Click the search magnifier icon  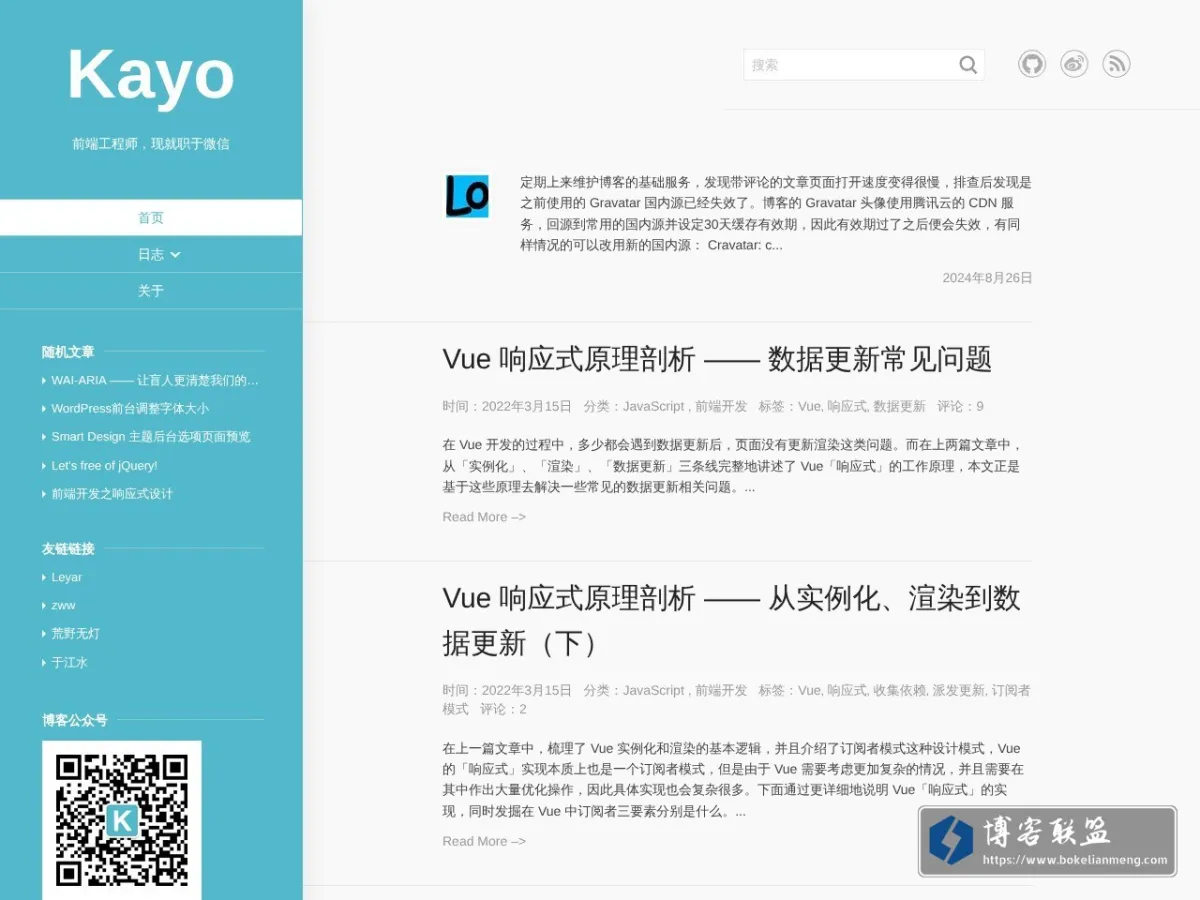pyautogui.click(x=968, y=65)
